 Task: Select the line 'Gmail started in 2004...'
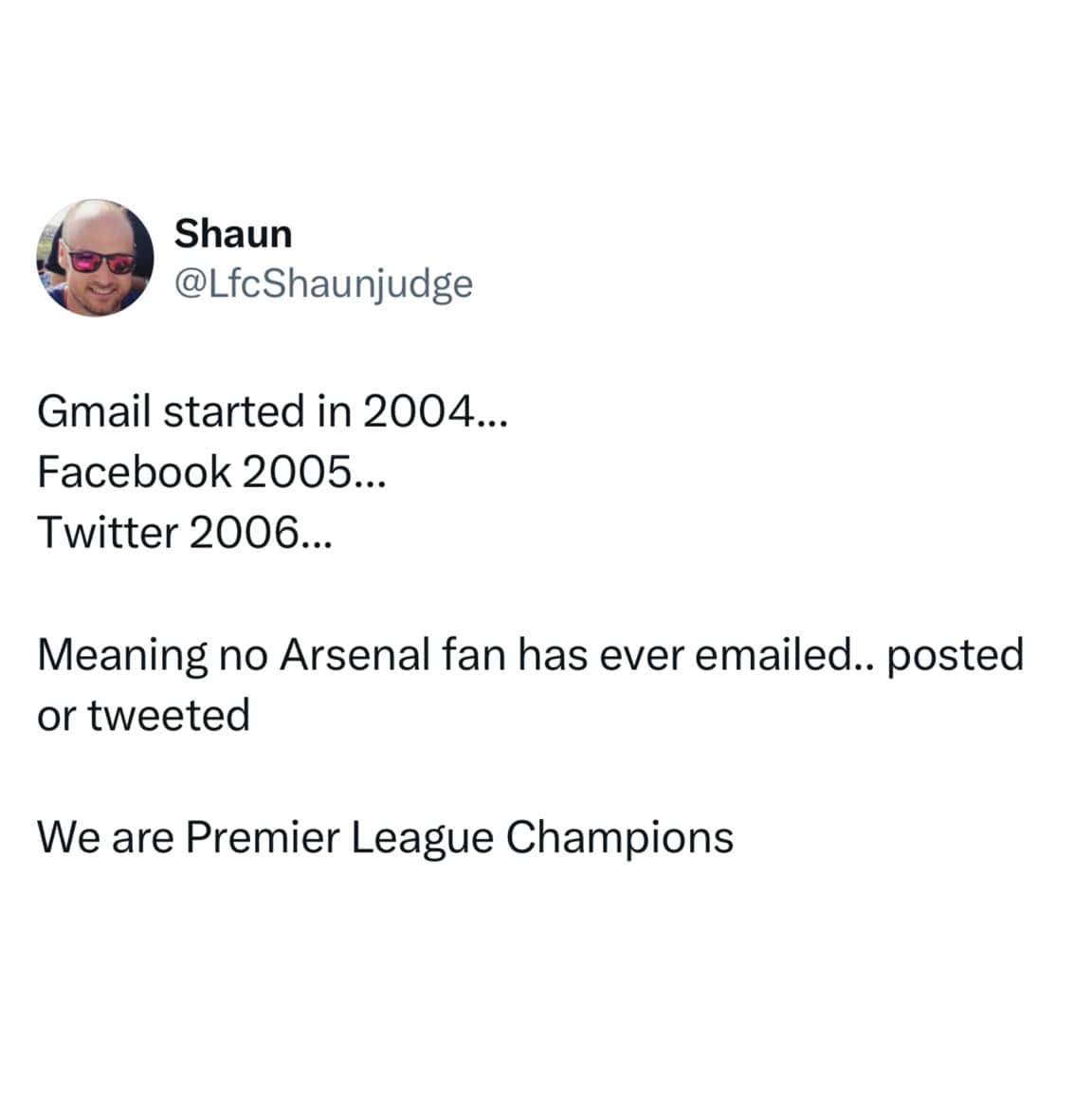pos(272,411)
